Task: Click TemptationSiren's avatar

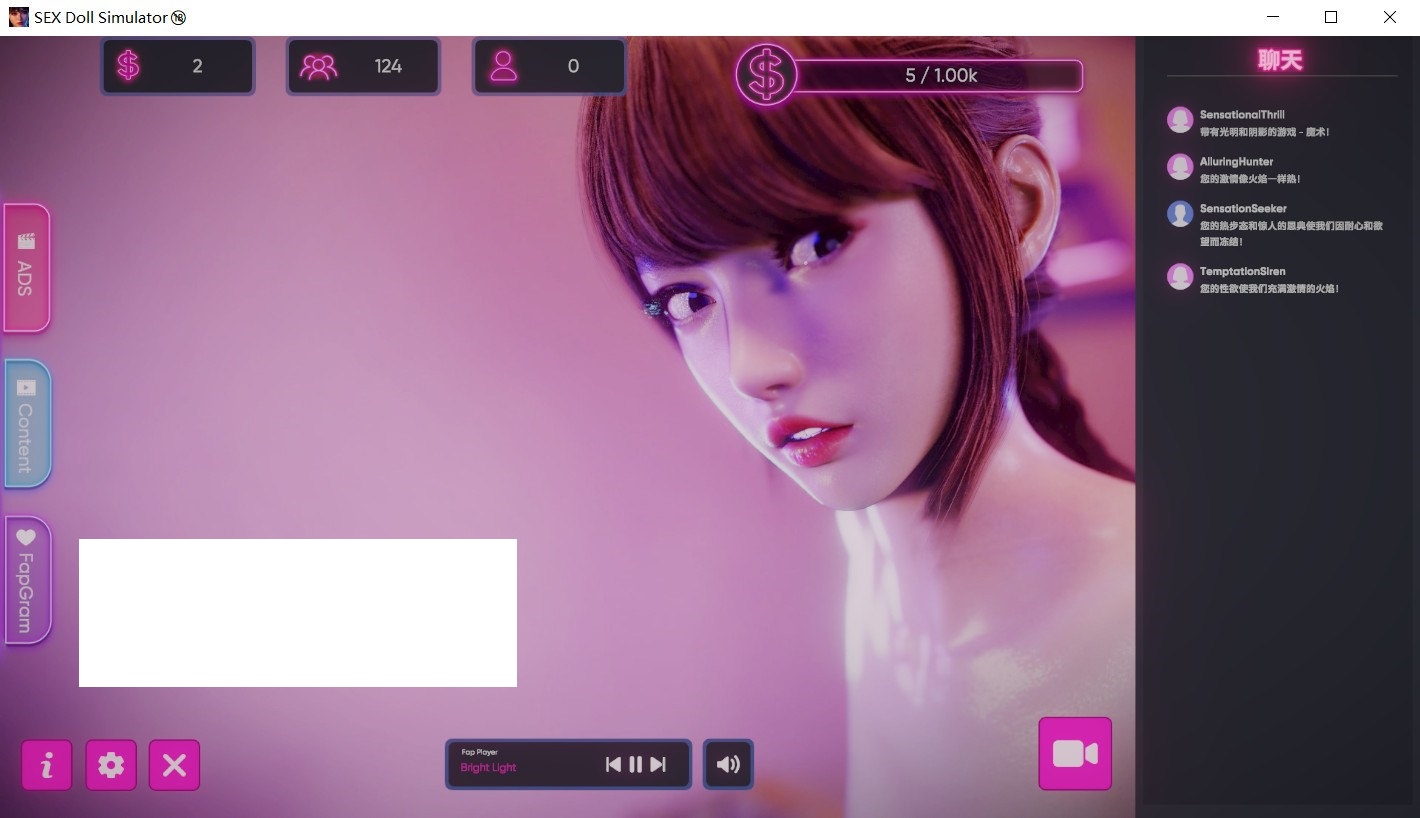Action: (x=1180, y=277)
